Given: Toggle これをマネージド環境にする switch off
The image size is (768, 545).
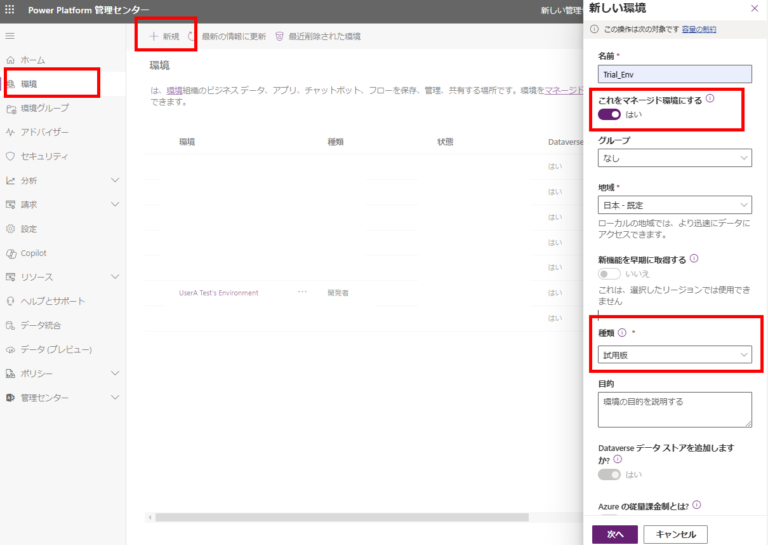Looking at the screenshot, I should (609, 115).
